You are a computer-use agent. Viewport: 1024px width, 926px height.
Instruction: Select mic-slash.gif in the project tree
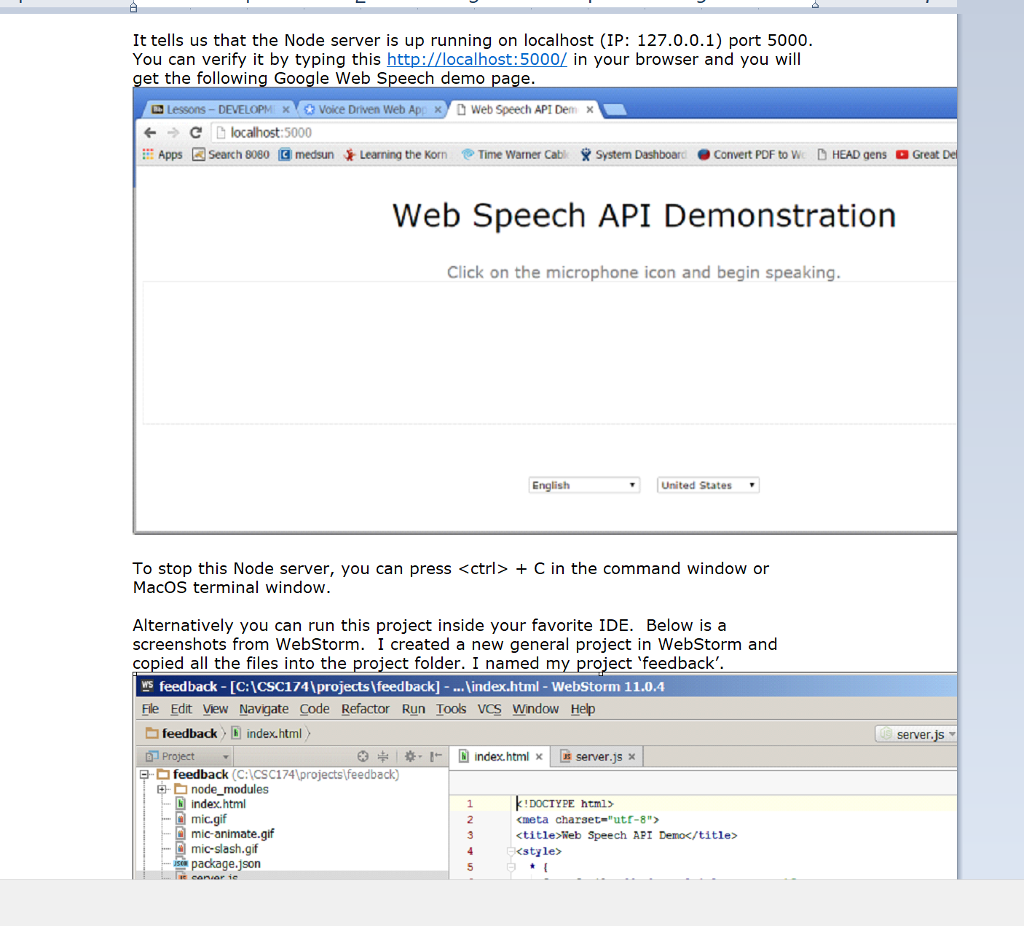click(x=217, y=850)
